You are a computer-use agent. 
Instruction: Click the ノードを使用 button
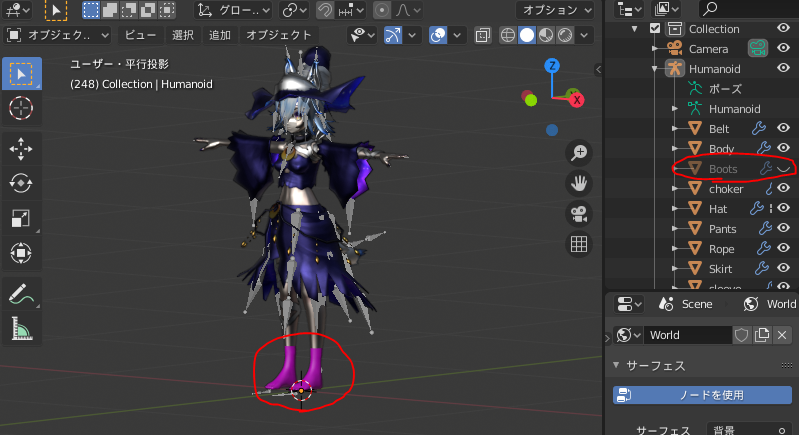(x=702, y=395)
